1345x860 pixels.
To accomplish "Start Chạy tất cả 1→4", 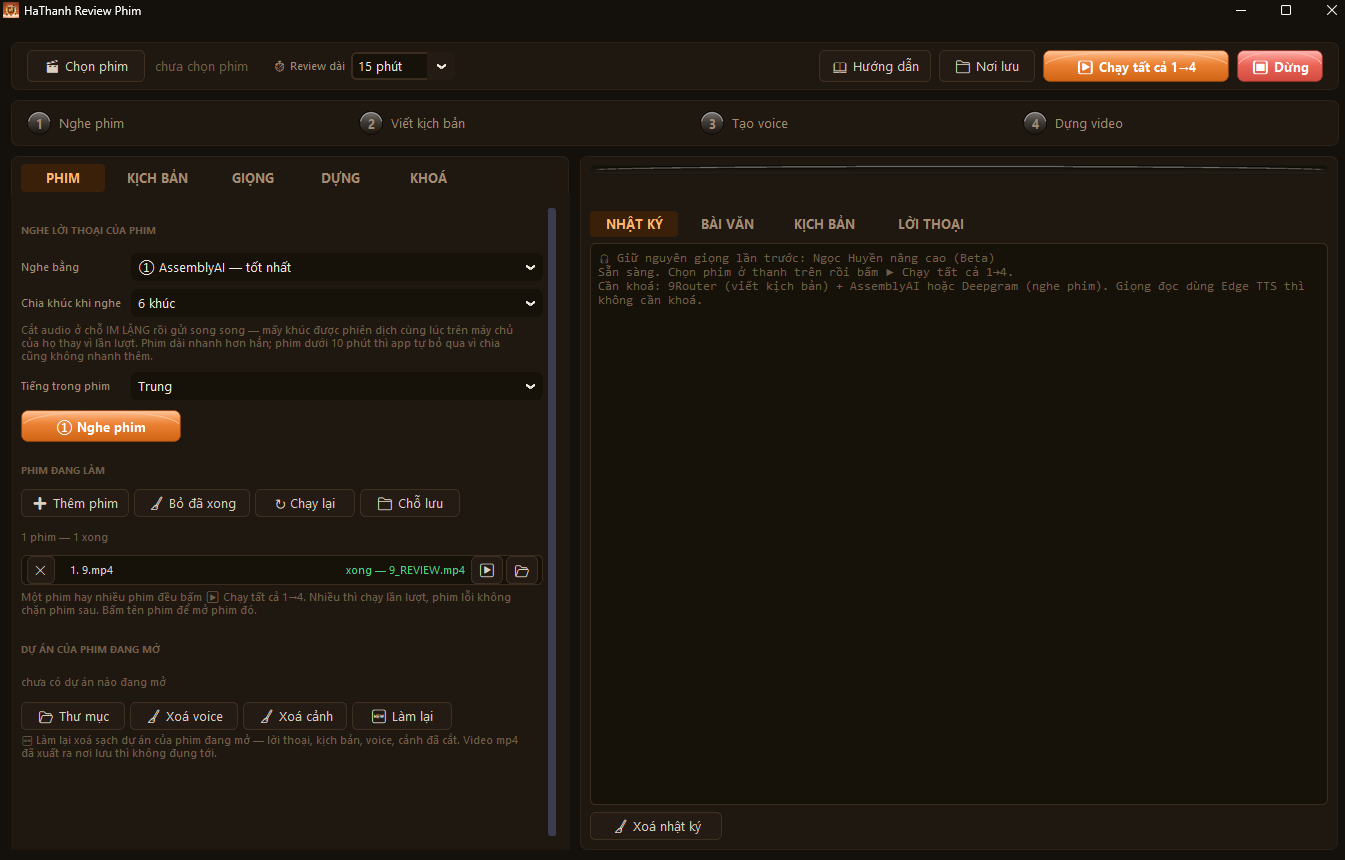I will coord(1136,67).
